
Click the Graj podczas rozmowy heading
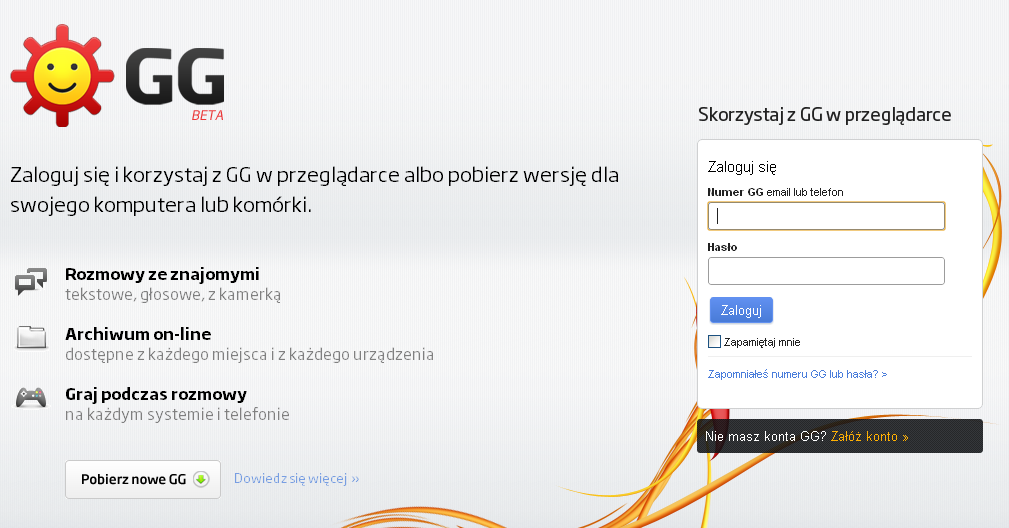point(156,394)
